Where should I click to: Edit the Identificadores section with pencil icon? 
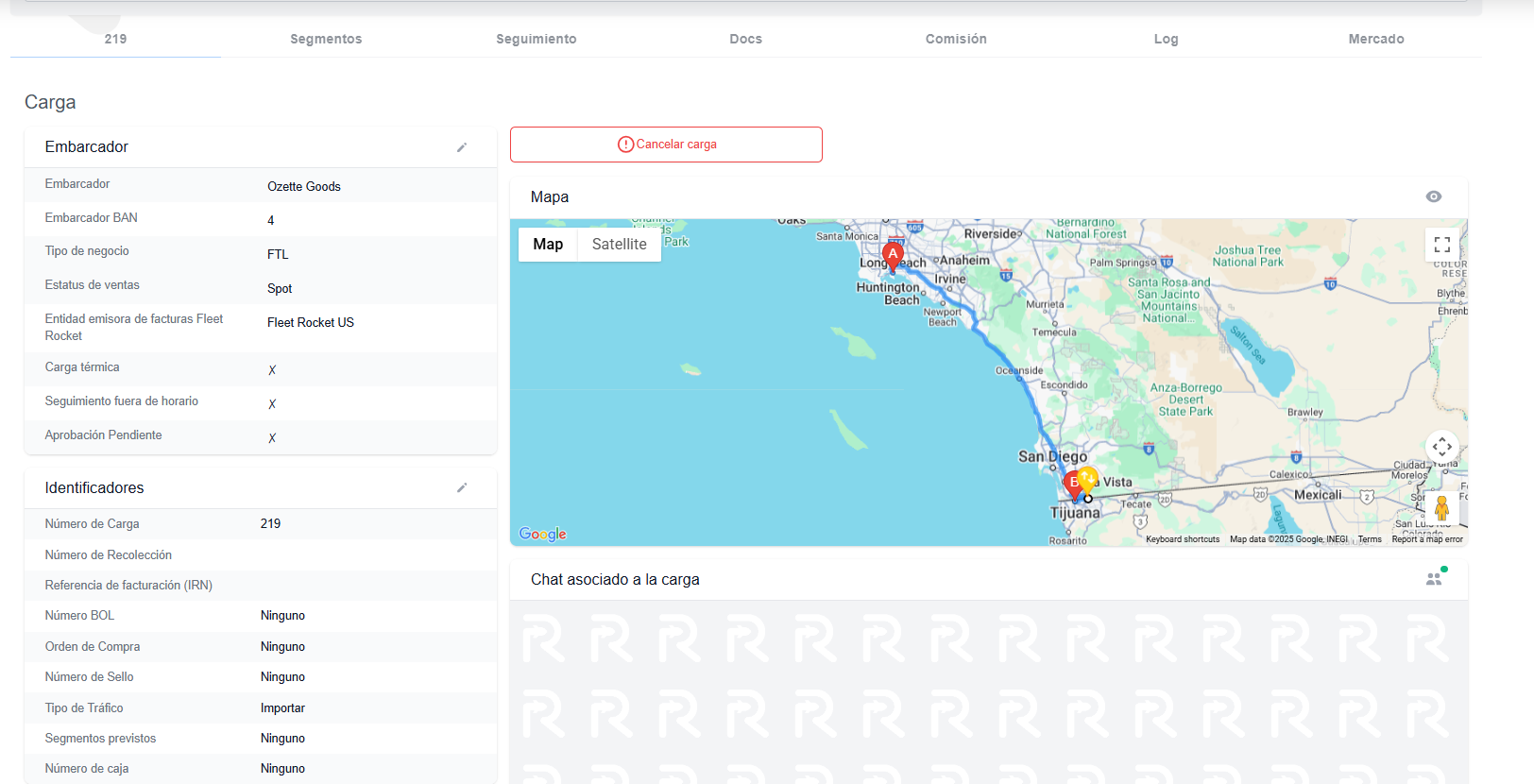(462, 488)
